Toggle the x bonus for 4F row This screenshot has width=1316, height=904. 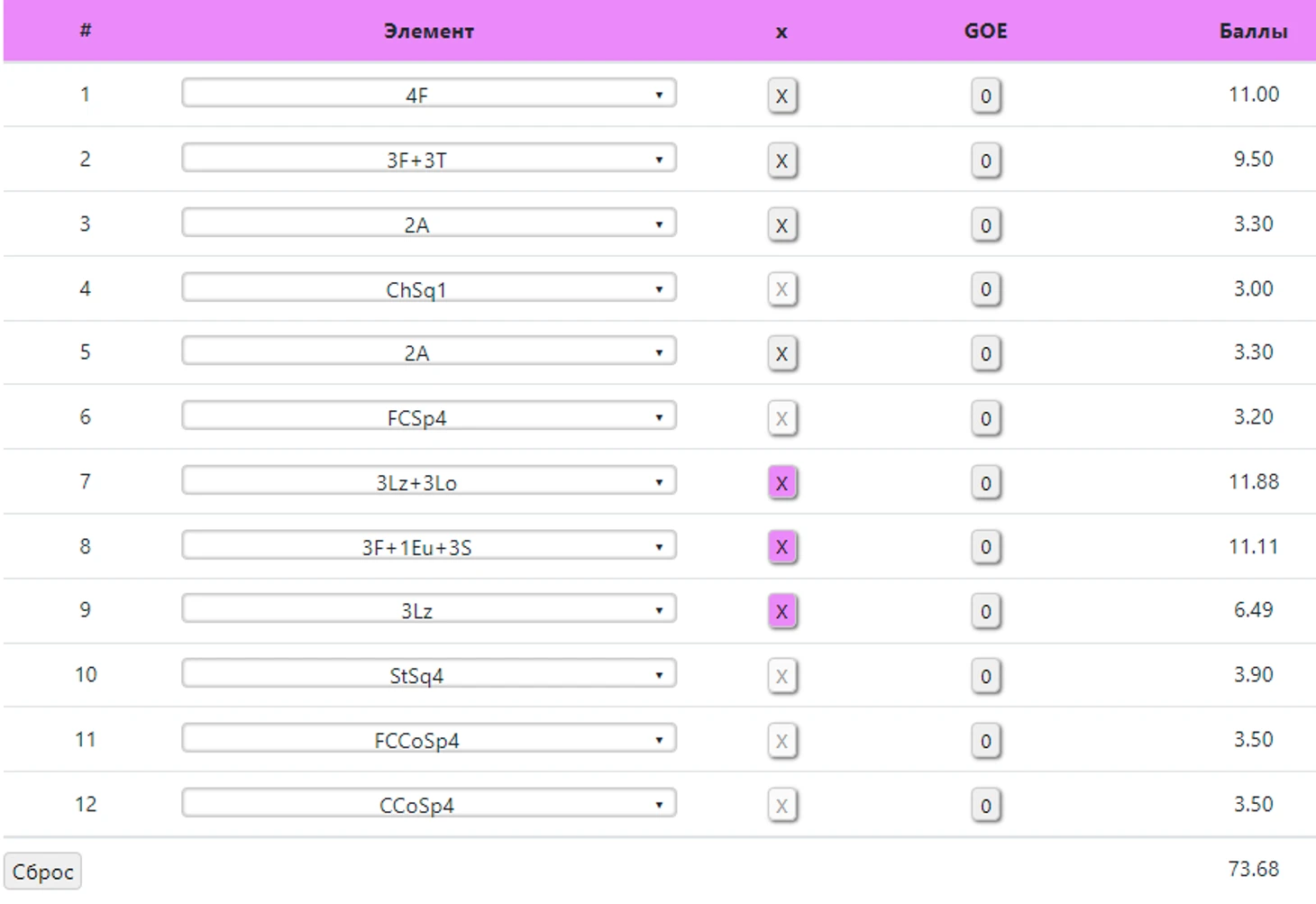pos(781,96)
